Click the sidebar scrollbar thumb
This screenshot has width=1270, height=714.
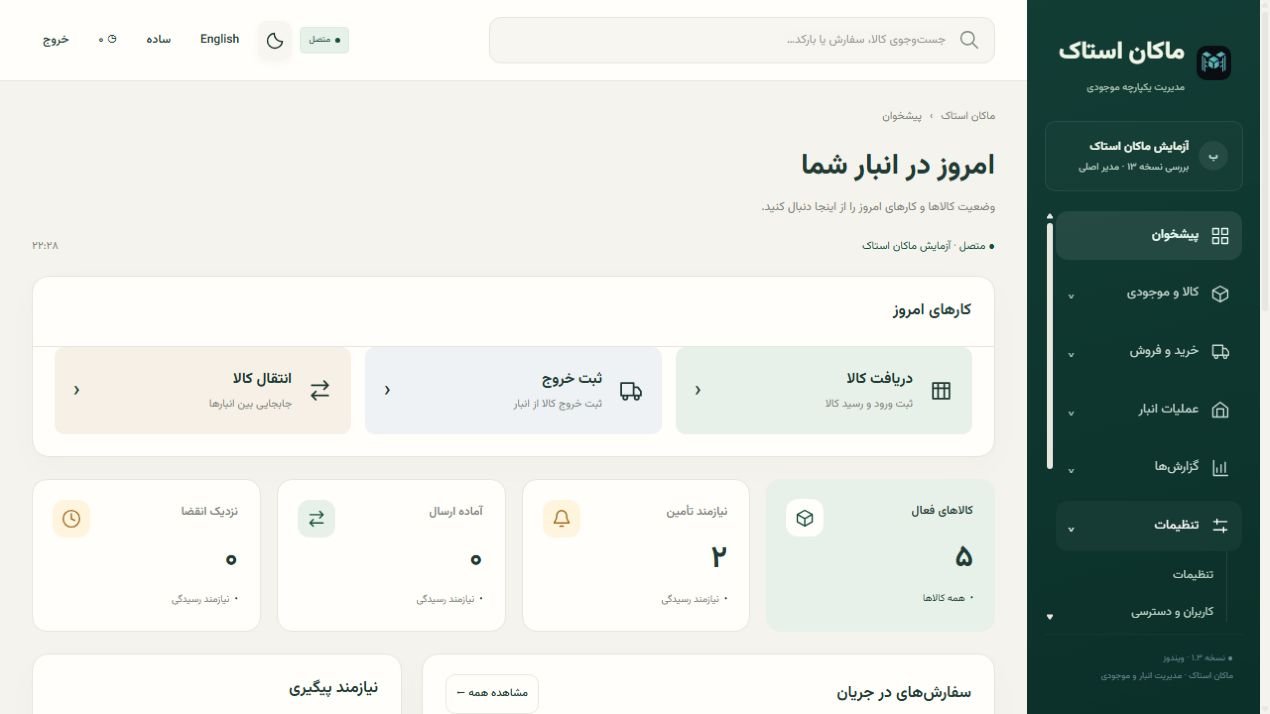1050,345
